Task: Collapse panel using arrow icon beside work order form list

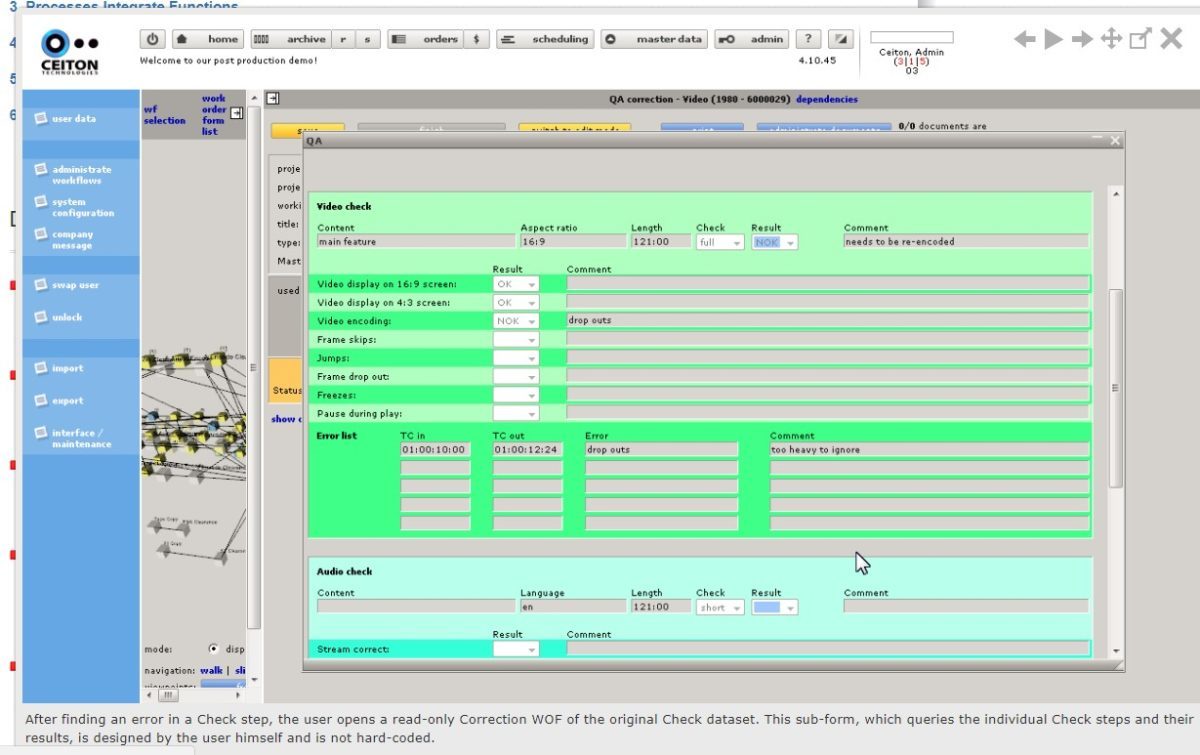Action: [236, 113]
